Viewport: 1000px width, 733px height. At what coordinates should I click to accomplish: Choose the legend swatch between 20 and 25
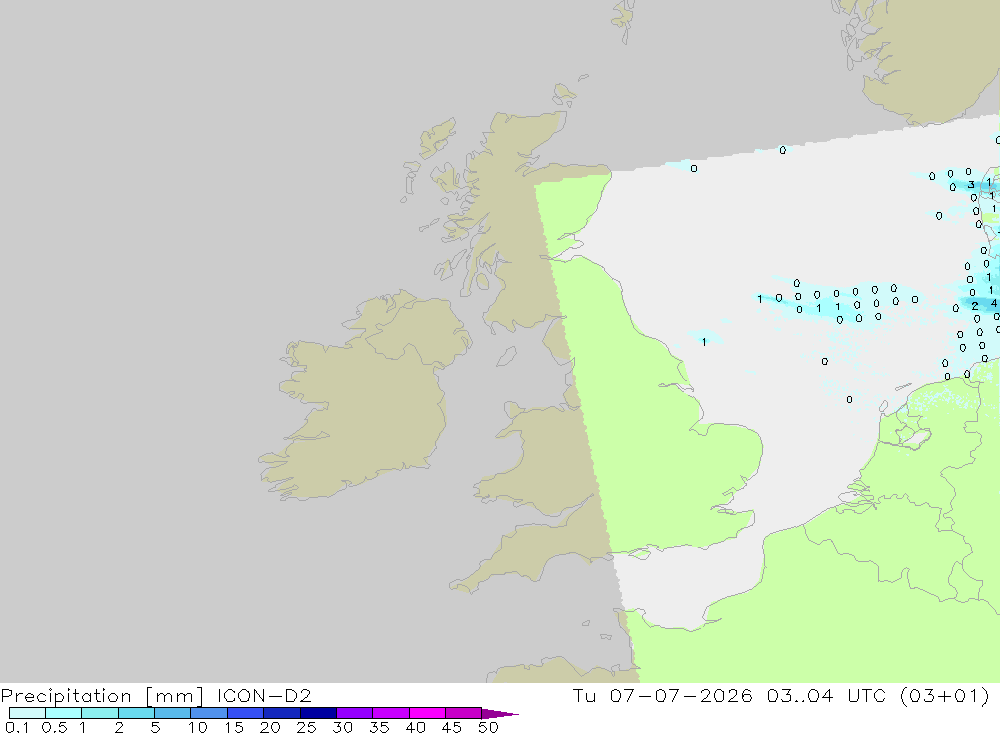281,713
